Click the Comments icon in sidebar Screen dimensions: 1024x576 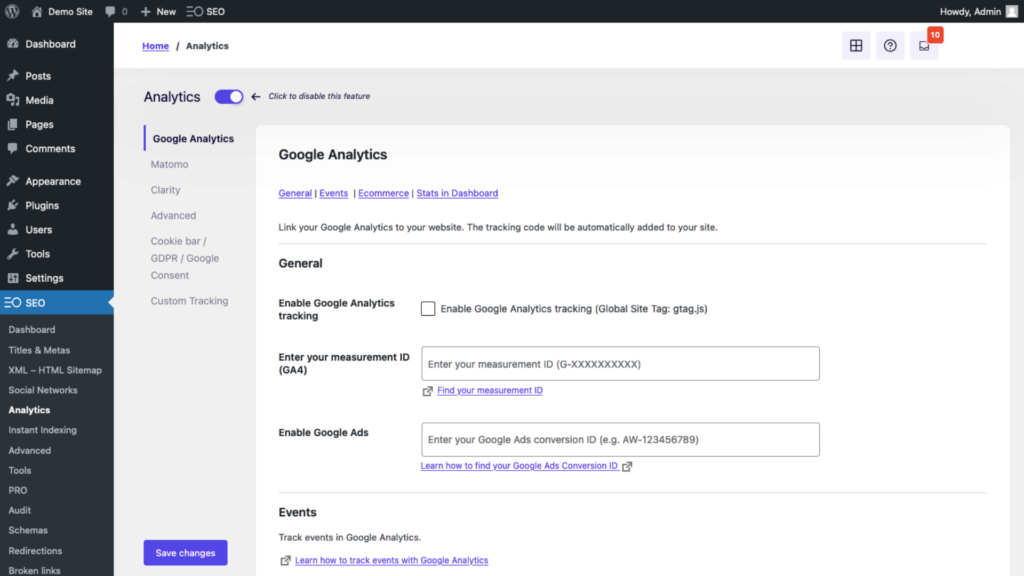coord(12,148)
